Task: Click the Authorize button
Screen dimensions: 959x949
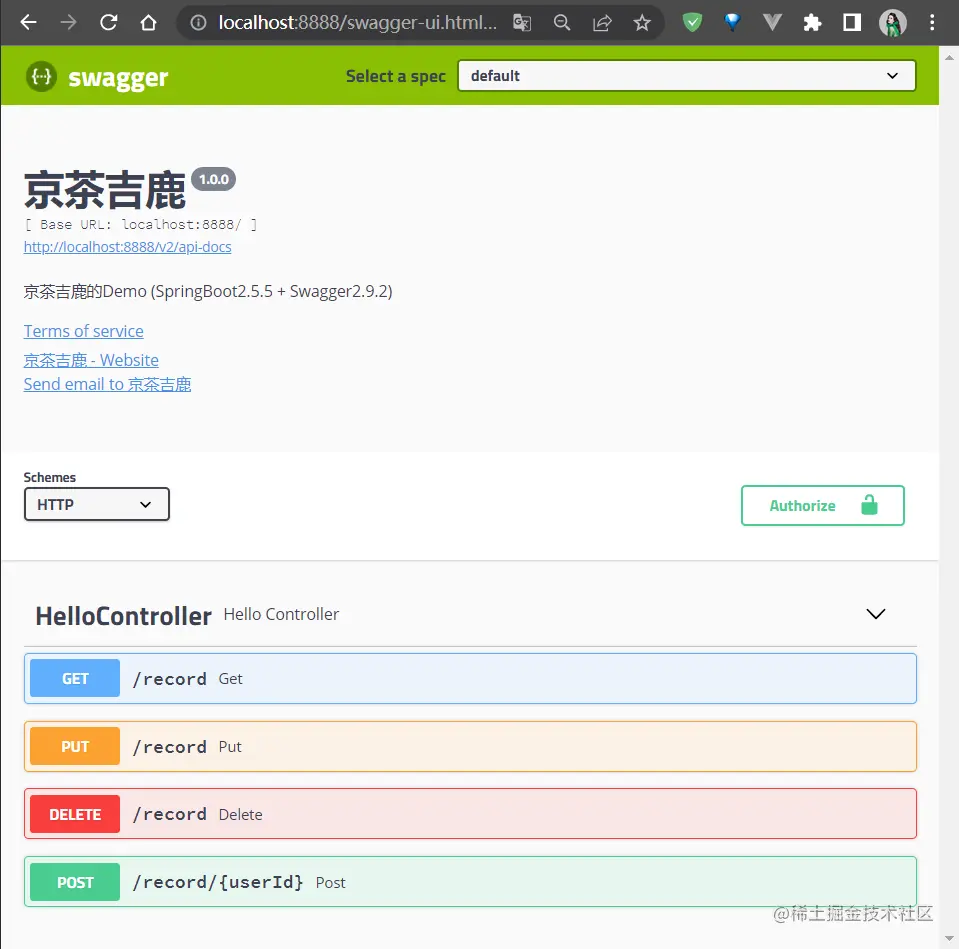Action: click(x=823, y=506)
